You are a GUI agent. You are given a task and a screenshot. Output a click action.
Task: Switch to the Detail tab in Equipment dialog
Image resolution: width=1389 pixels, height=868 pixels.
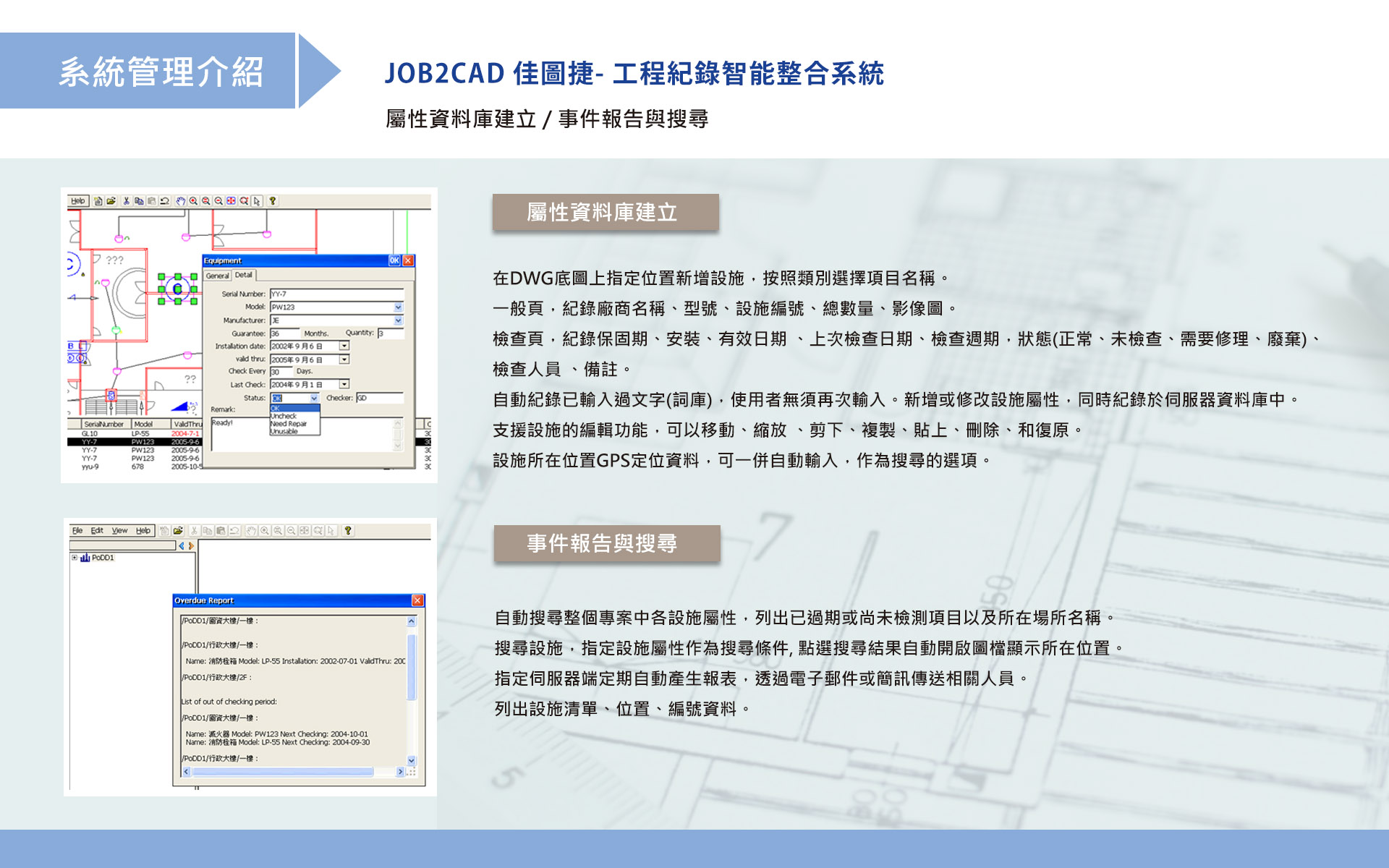click(244, 275)
